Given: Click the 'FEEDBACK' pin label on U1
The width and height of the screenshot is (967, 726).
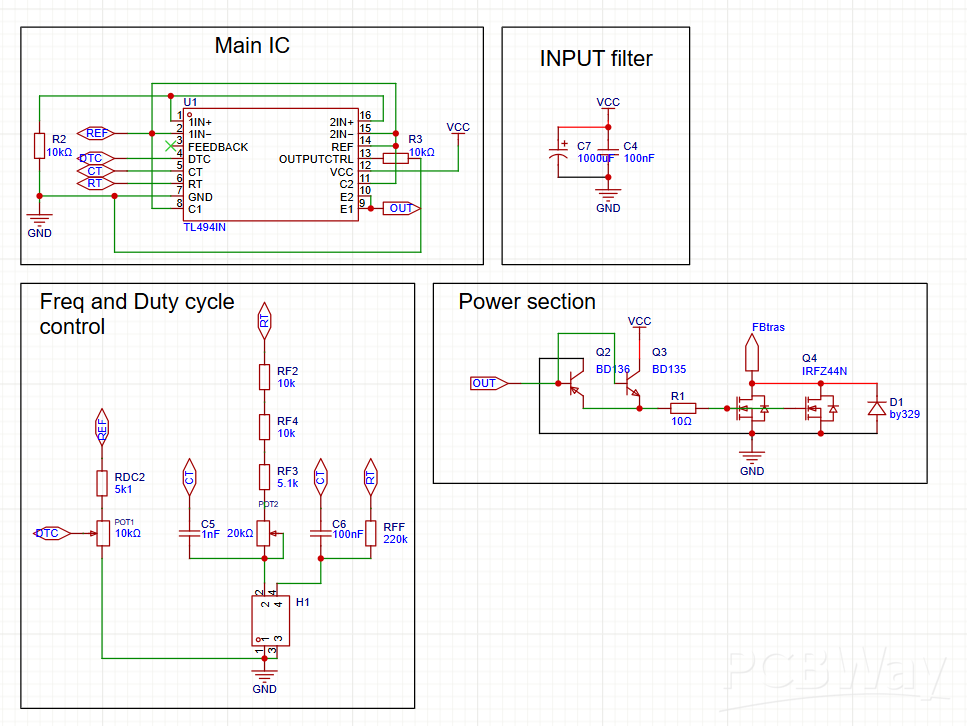Looking at the screenshot, I should 218,147.
